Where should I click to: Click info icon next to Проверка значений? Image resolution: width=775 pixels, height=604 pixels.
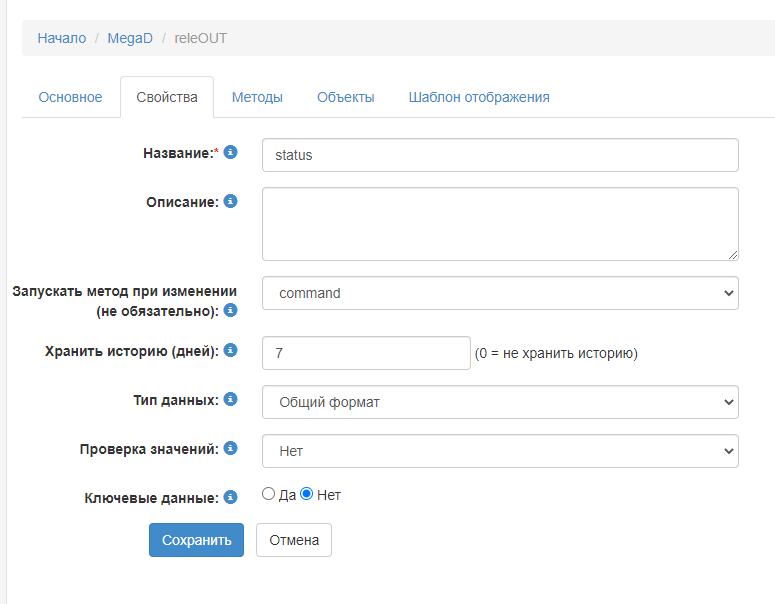pos(230,448)
